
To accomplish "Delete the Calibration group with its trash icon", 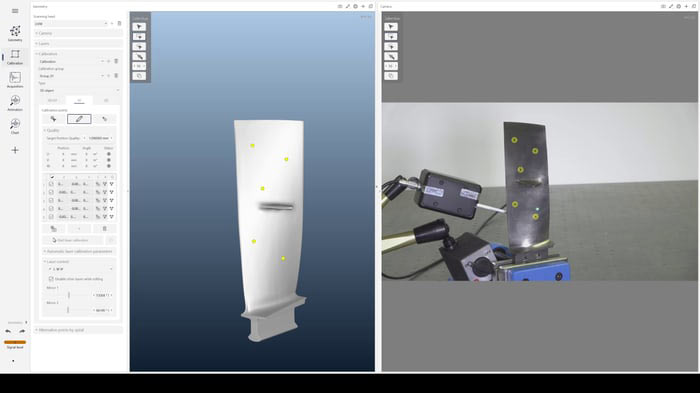I will click(x=116, y=76).
